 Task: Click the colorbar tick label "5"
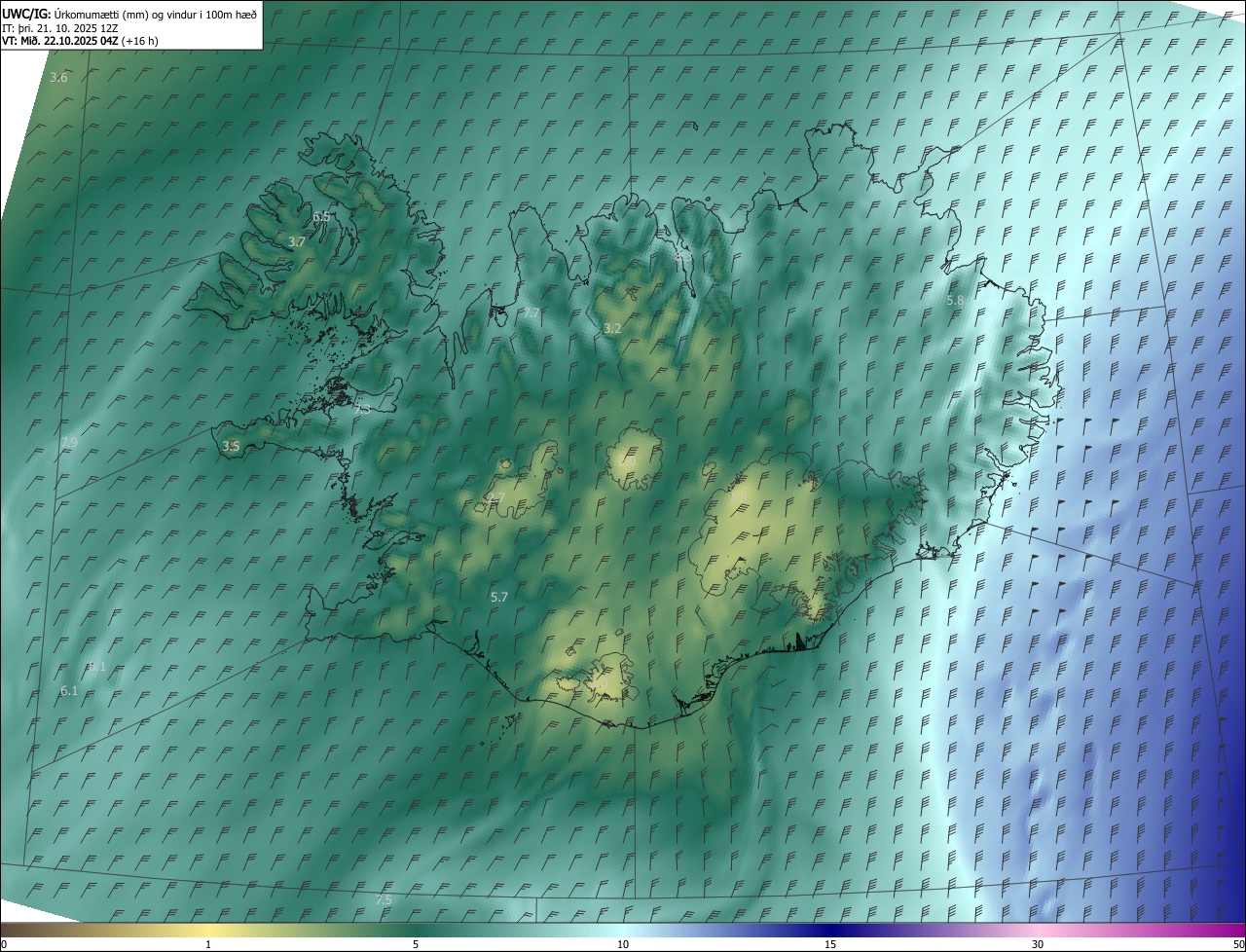coord(416,944)
